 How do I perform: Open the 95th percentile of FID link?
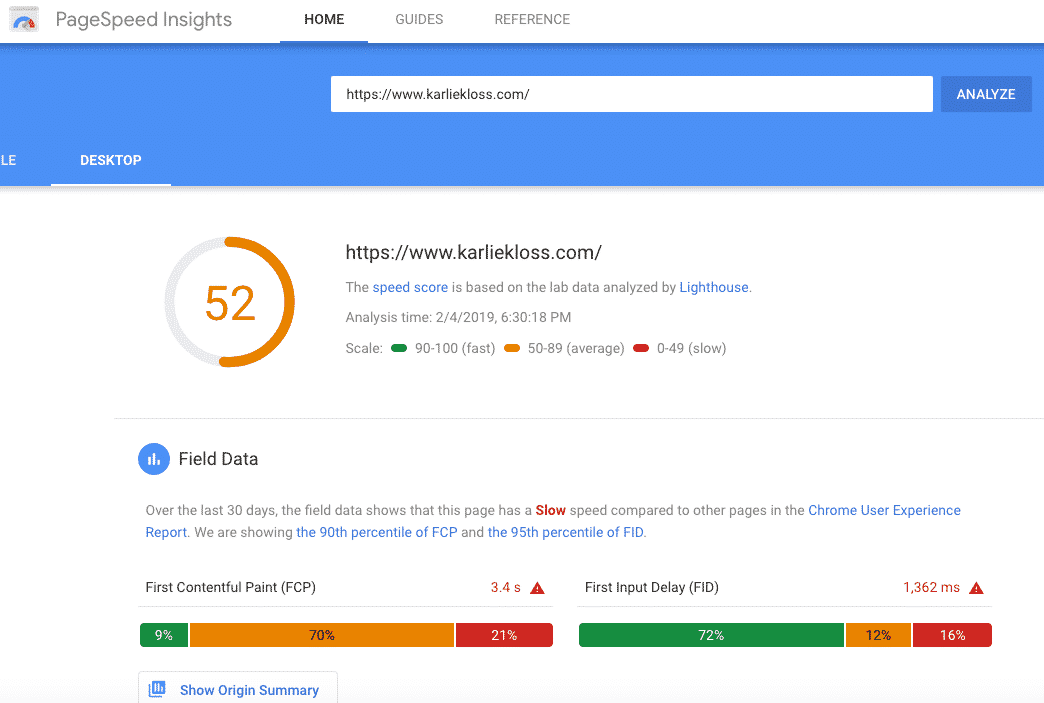pyautogui.click(x=566, y=533)
